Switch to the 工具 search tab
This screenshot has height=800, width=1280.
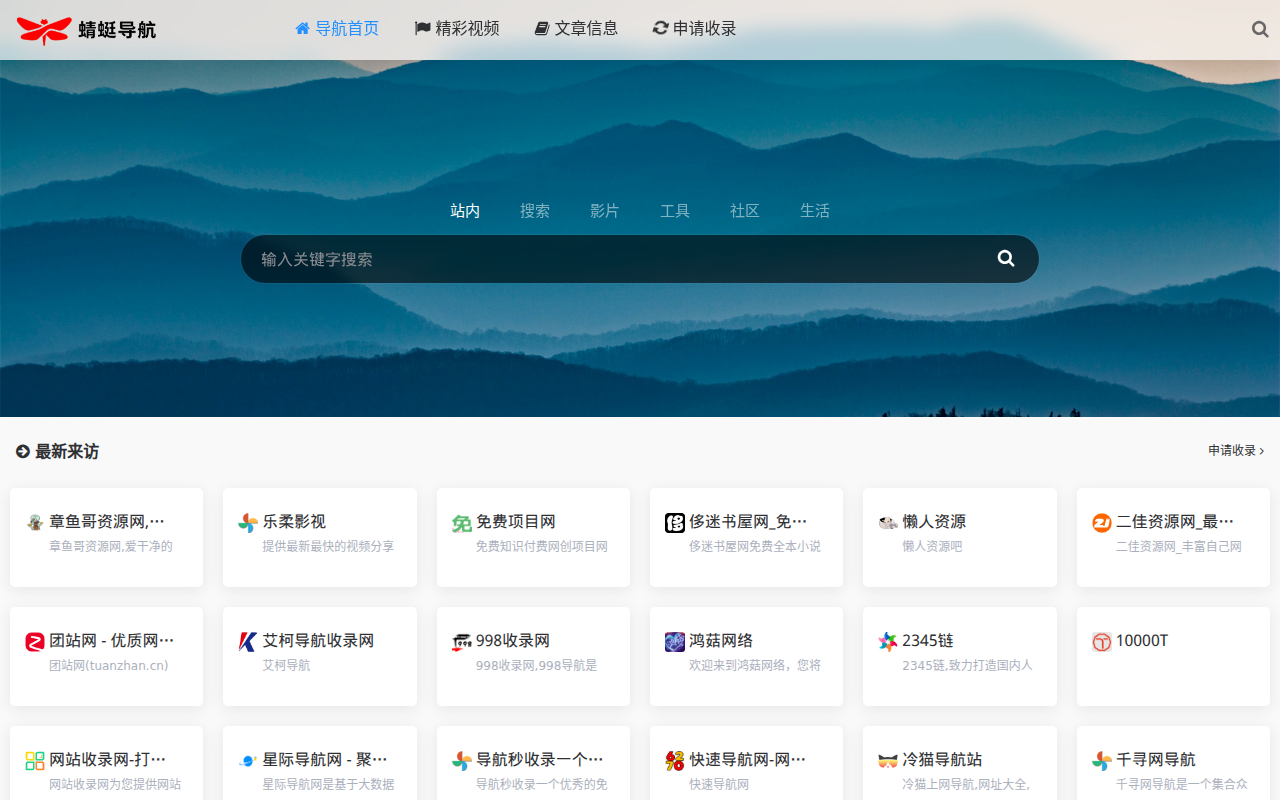tap(675, 211)
